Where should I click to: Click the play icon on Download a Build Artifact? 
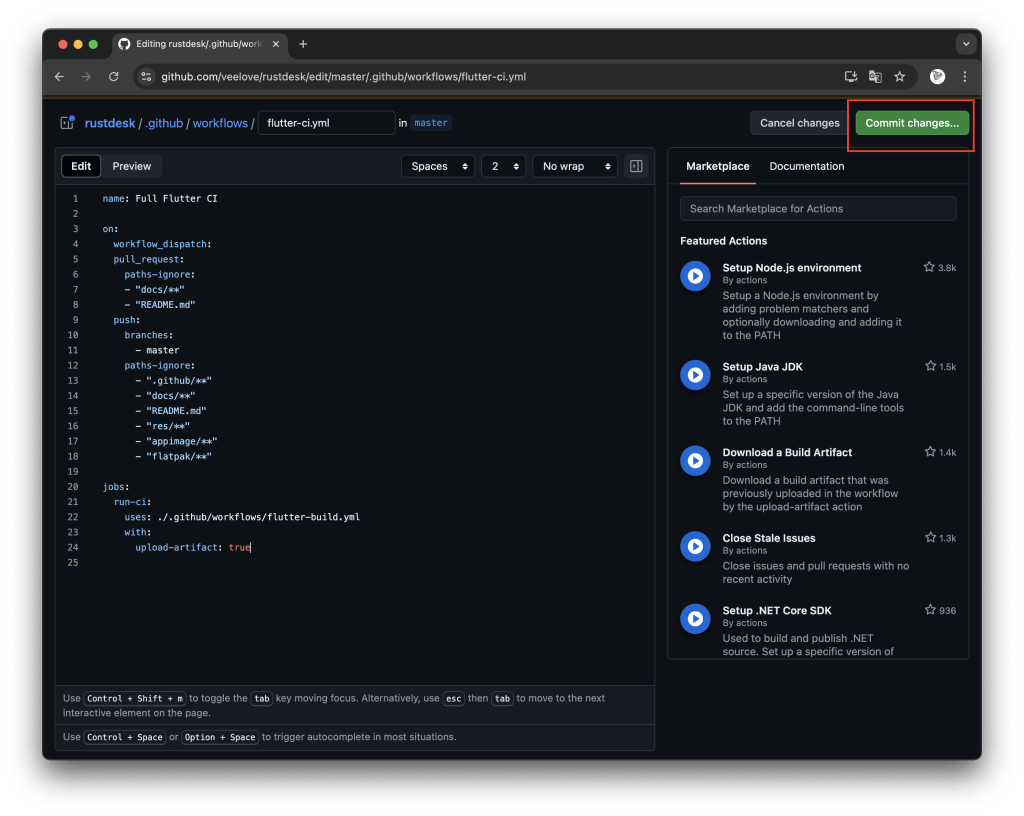coord(695,460)
